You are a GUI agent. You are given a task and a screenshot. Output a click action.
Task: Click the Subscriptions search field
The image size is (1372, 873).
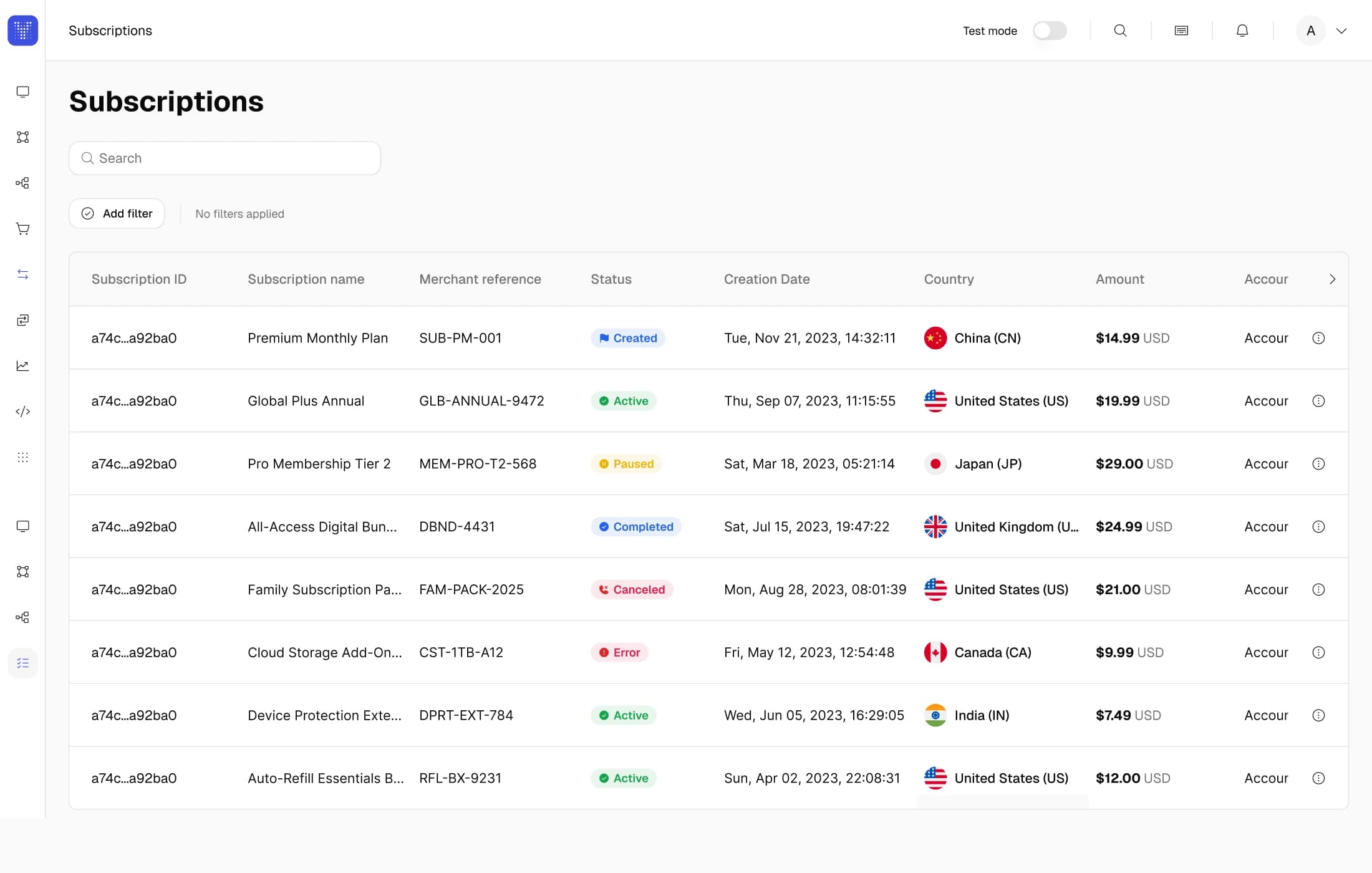(x=225, y=158)
